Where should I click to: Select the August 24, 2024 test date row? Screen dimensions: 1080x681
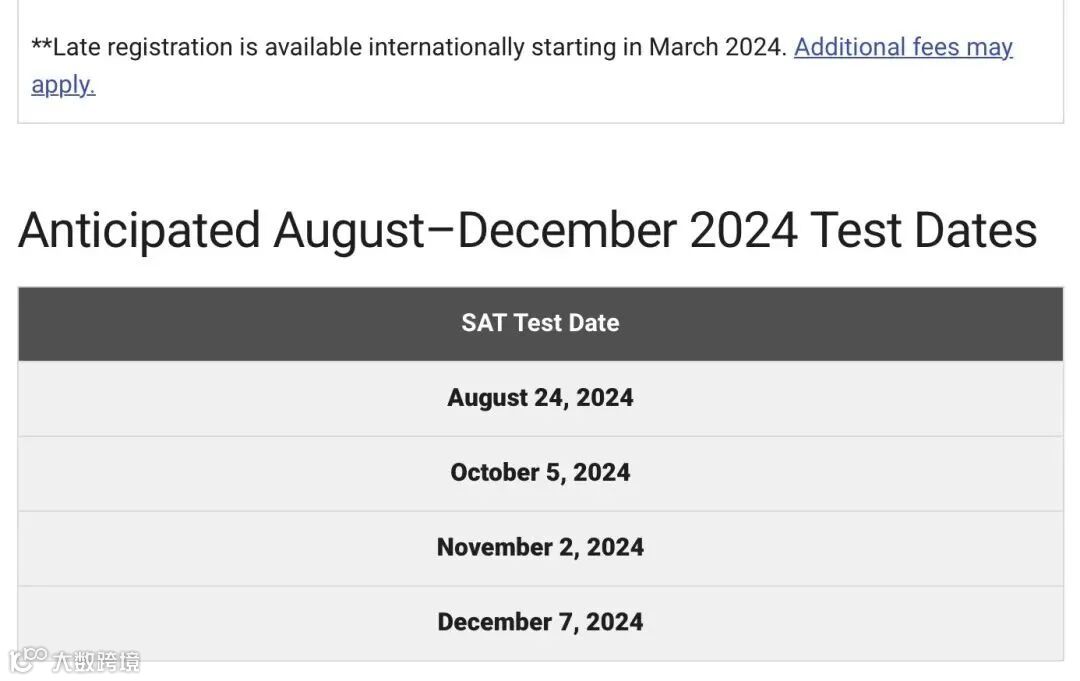click(x=540, y=398)
